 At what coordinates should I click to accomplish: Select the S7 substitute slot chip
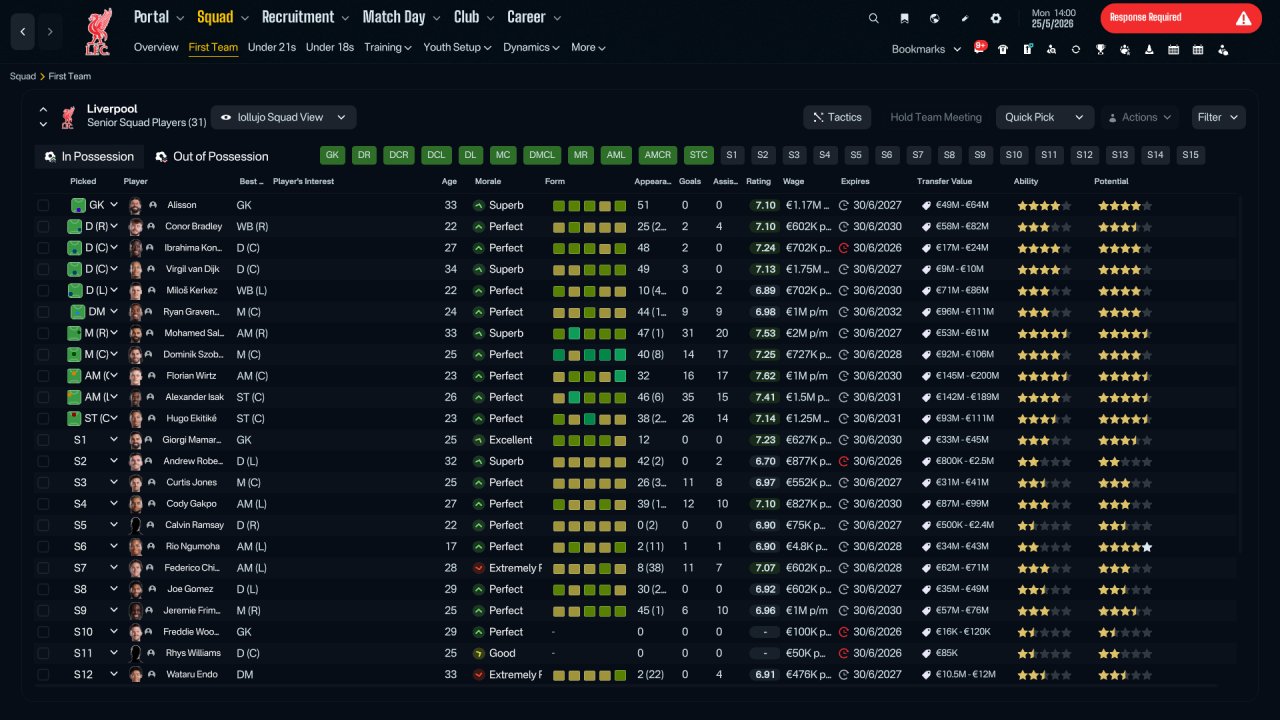click(918, 155)
